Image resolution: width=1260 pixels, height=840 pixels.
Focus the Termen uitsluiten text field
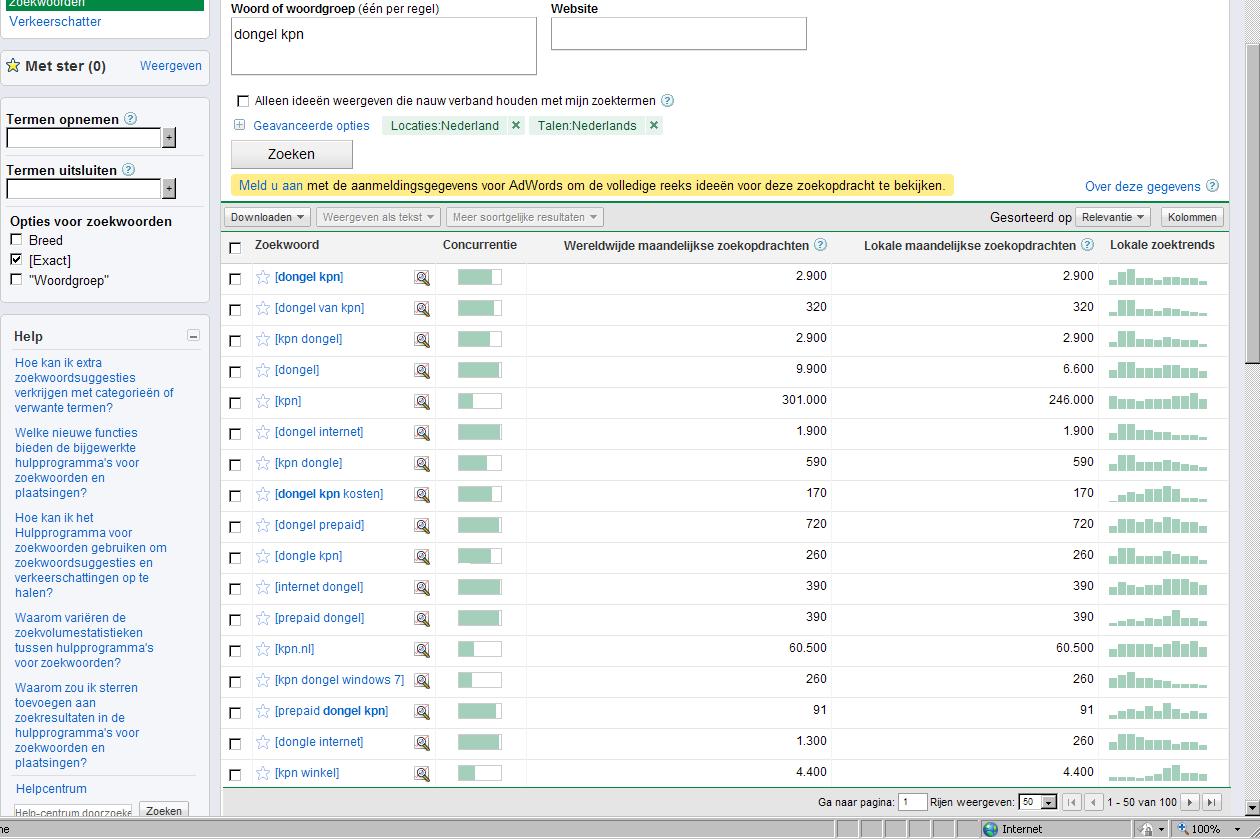tap(84, 188)
